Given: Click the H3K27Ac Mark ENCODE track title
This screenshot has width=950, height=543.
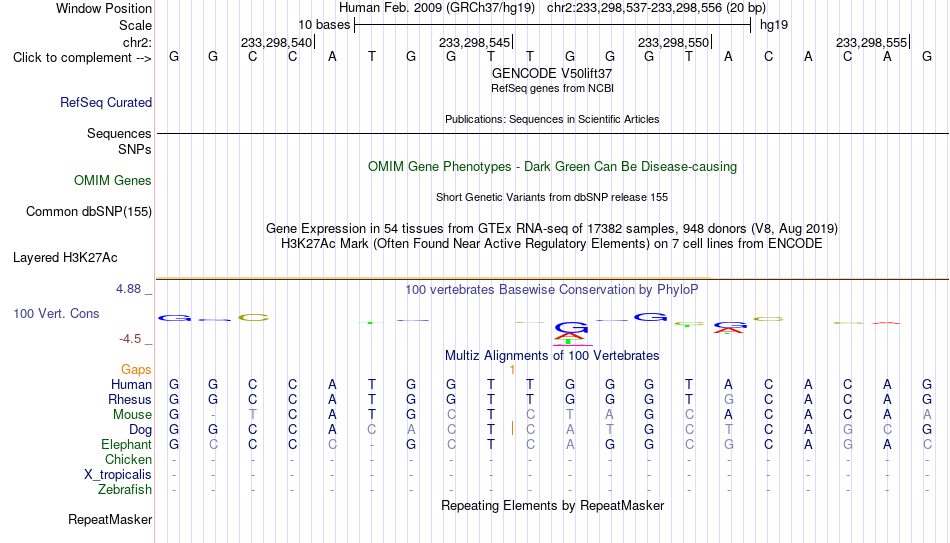Looking at the screenshot, I should [x=552, y=244].
